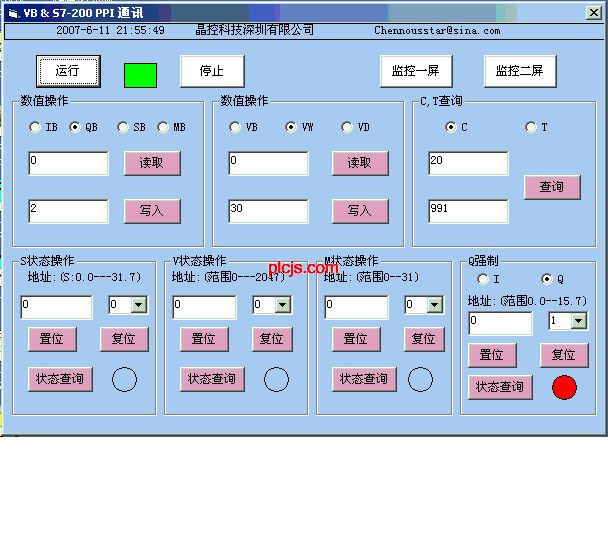Click 复位 in Q强制 group

point(564,355)
